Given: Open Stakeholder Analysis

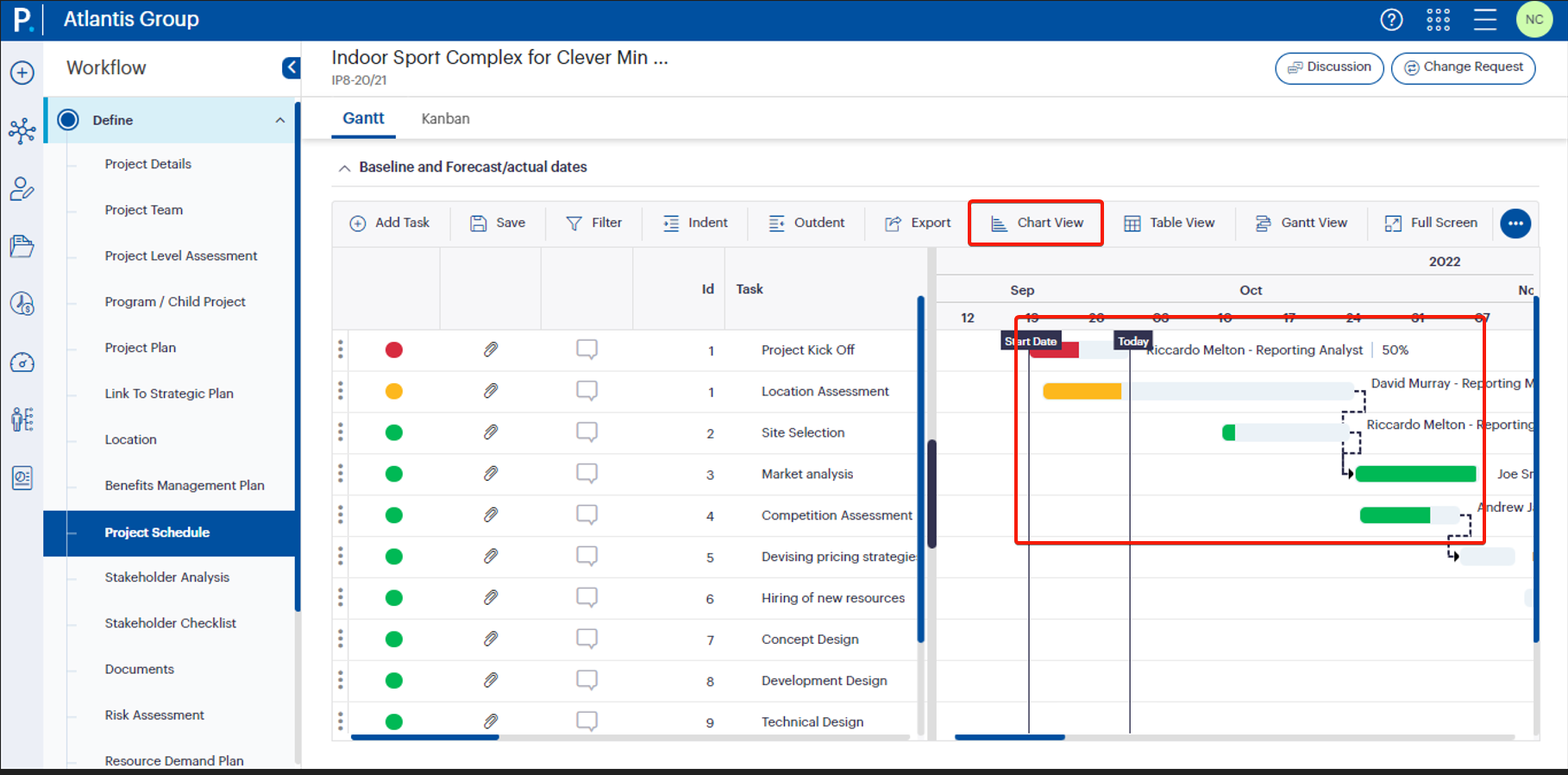Looking at the screenshot, I should (166, 577).
